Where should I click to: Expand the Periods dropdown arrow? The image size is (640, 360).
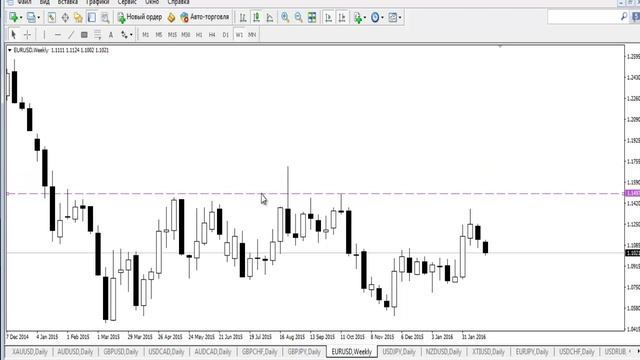(x=382, y=18)
